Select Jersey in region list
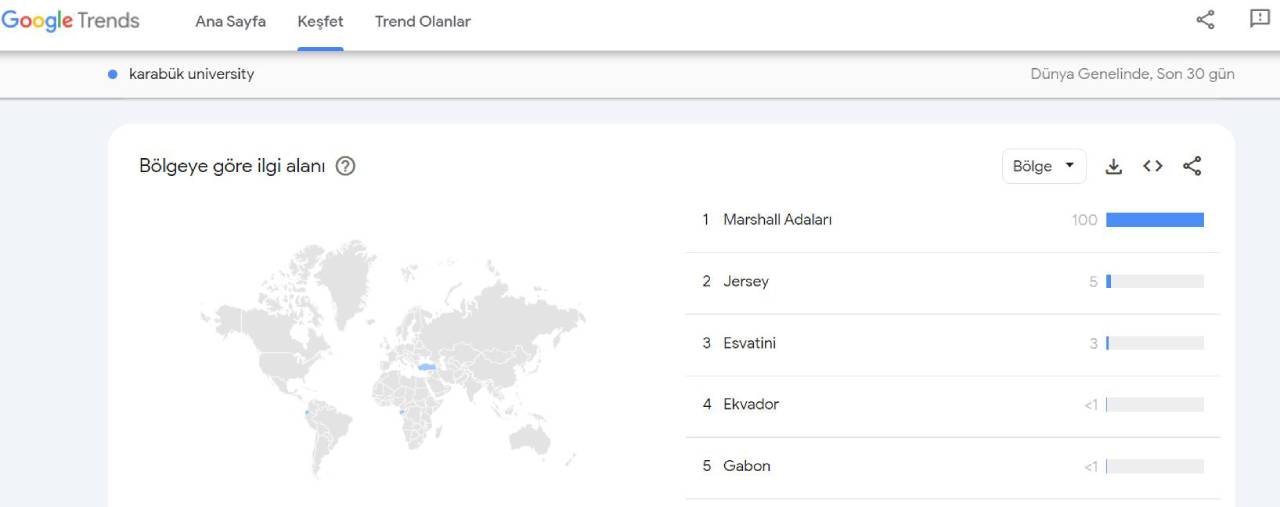Image resolution: width=1280 pixels, height=507 pixels. (952, 282)
